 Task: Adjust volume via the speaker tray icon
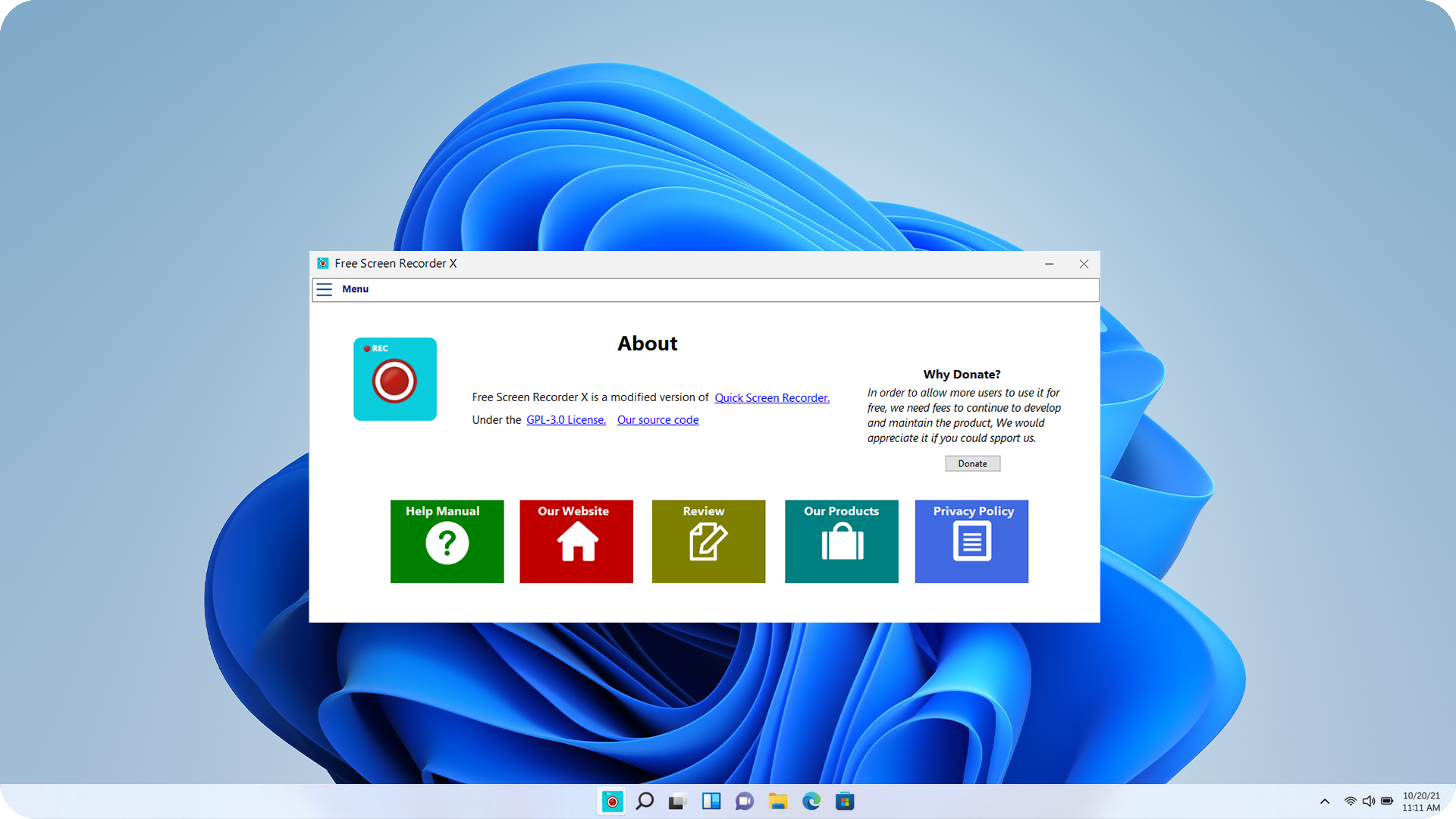[x=1369, y=801]
